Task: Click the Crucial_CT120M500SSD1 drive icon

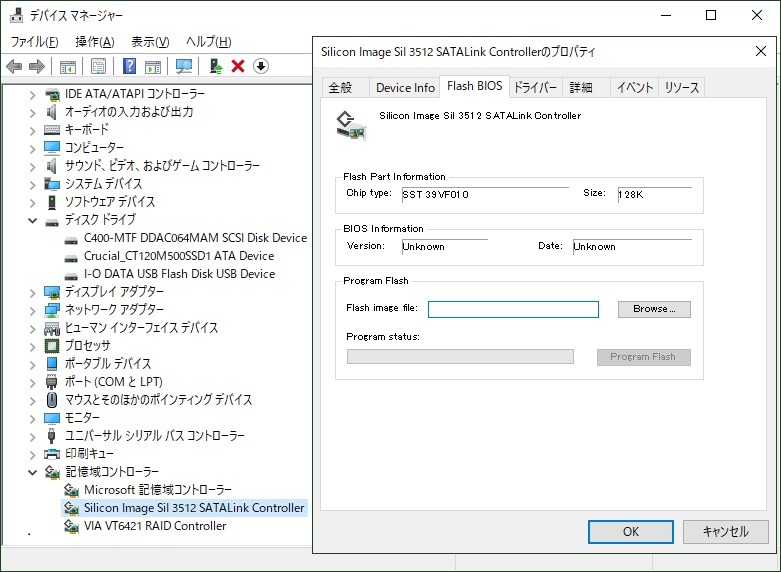Action: click(x=71, y=258)
